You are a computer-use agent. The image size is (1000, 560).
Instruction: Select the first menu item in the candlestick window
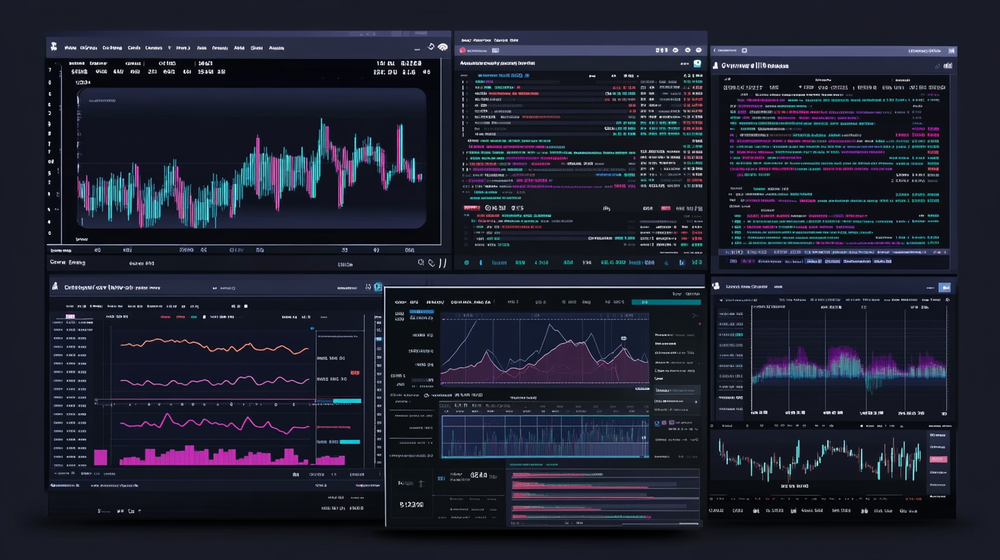pyautogui.click(x=70, y=47)
